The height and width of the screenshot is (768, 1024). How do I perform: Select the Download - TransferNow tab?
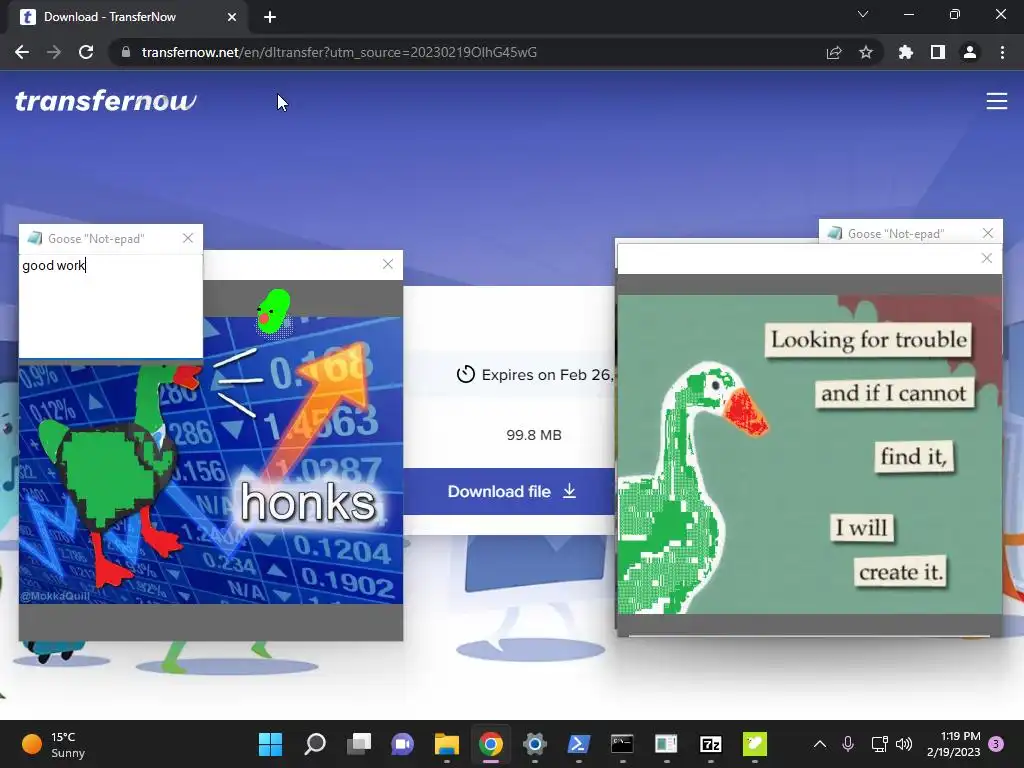click(x=128, y=17)
